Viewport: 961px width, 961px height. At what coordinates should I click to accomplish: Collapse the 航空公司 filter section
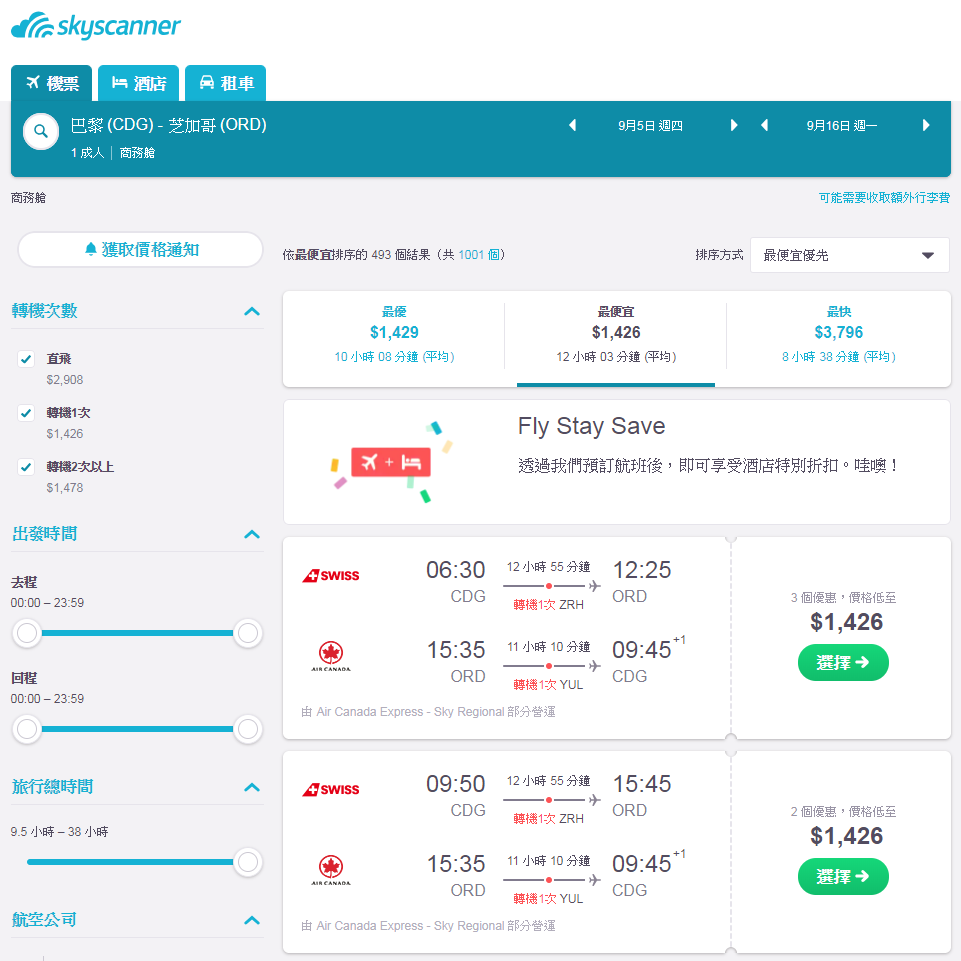[252, 920]
